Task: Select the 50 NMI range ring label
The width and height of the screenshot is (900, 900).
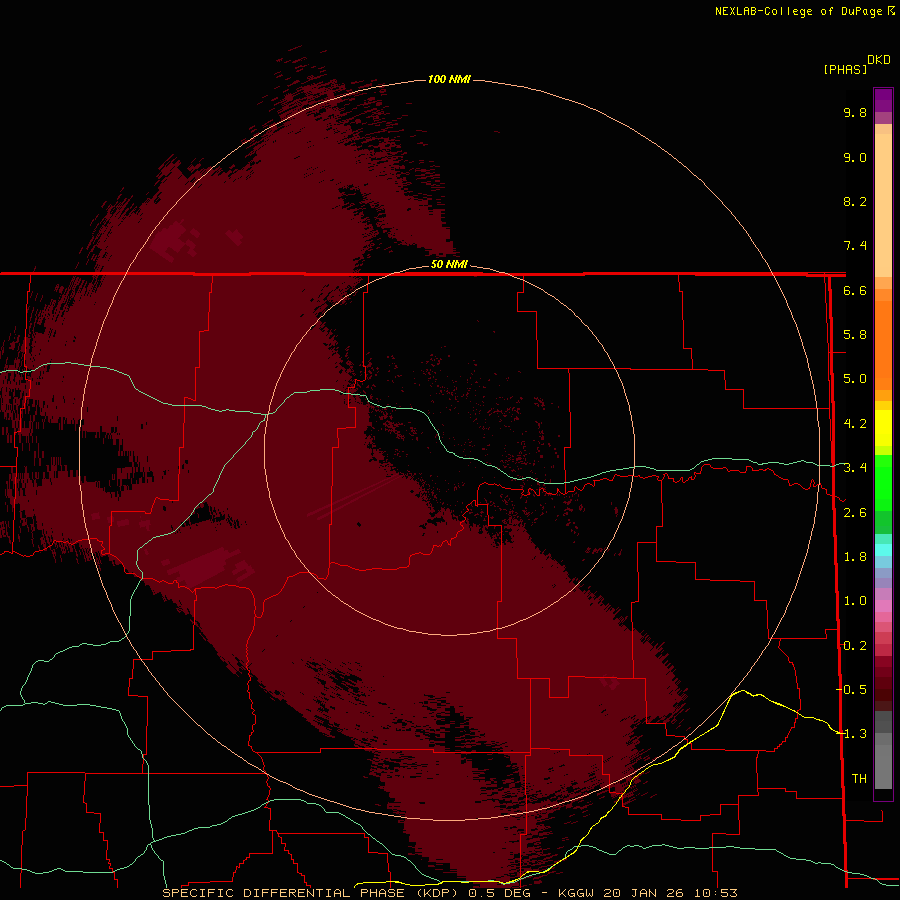Action: coord(449,264)
